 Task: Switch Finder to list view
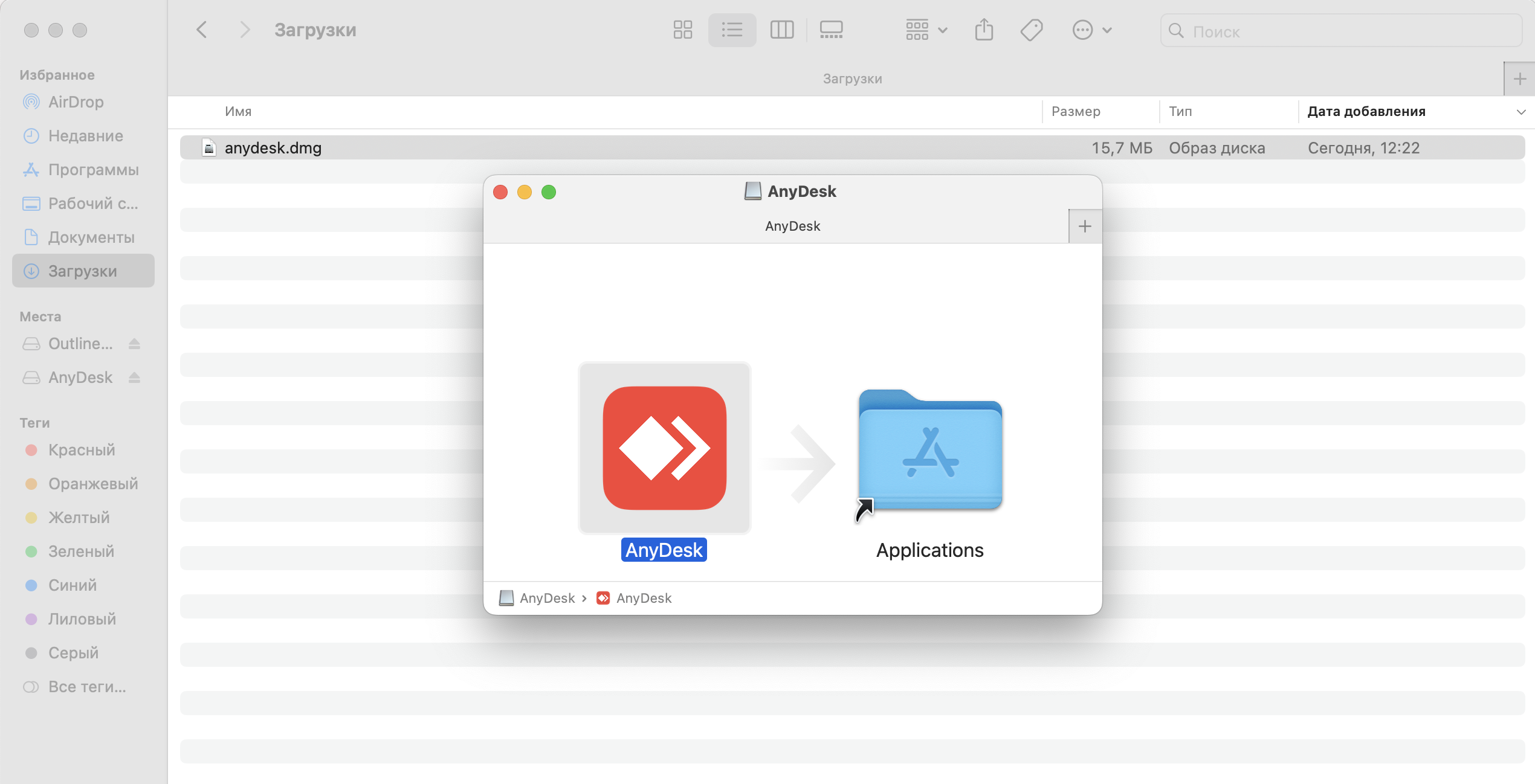(732, 30)
